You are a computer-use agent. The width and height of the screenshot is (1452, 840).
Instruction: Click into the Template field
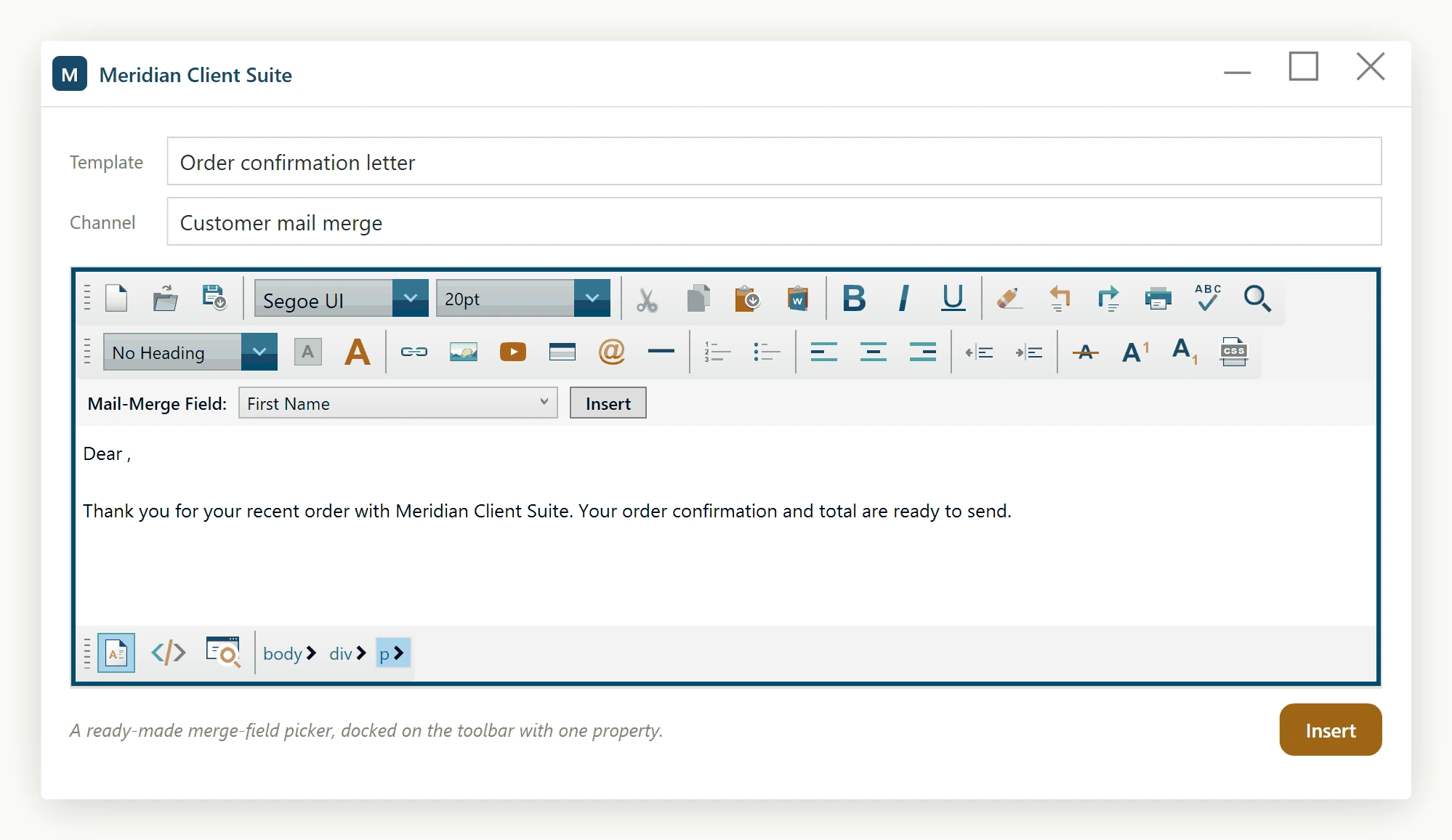pyautogui.click(x=774, y=161)
